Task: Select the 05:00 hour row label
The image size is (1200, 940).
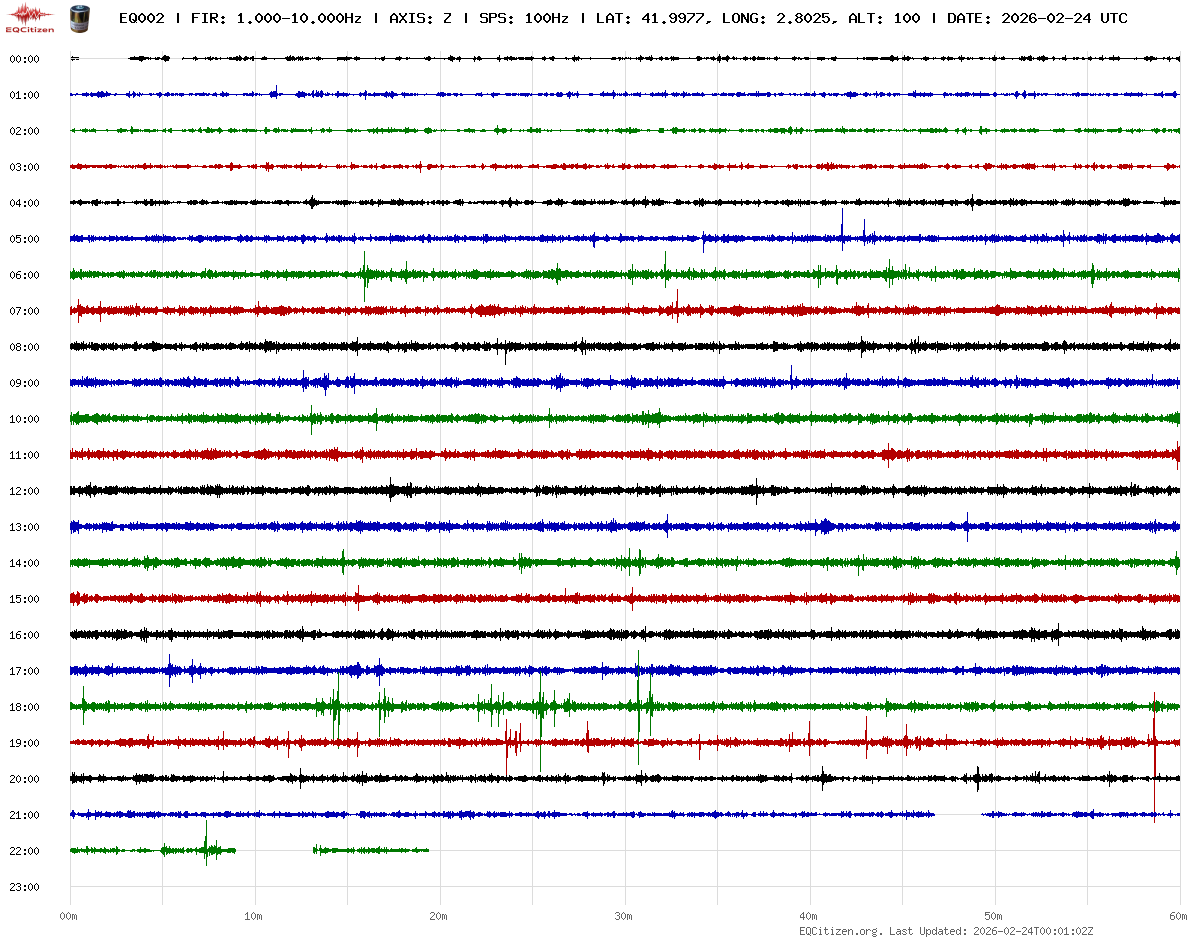Action: tap(24, 239)
